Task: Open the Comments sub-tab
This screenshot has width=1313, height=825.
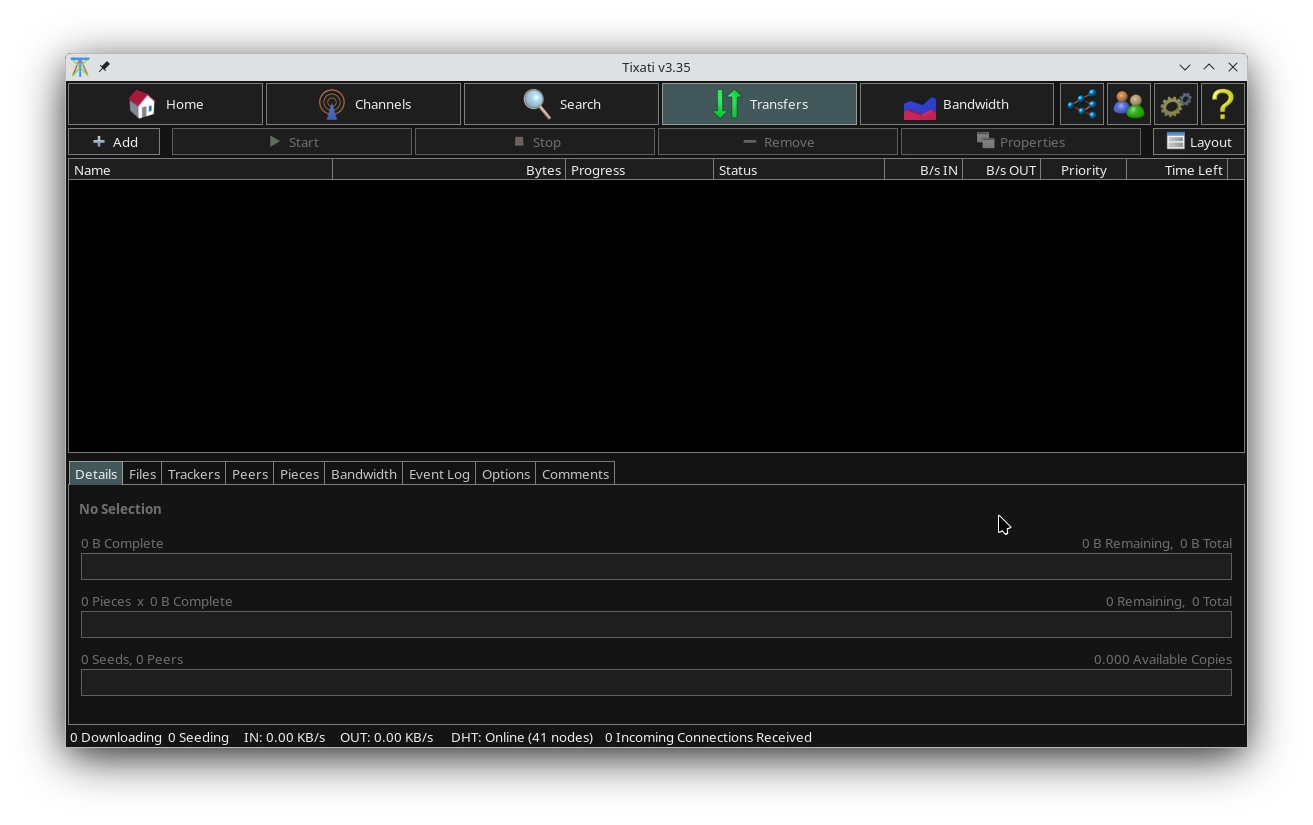Action: pos(575,474)
